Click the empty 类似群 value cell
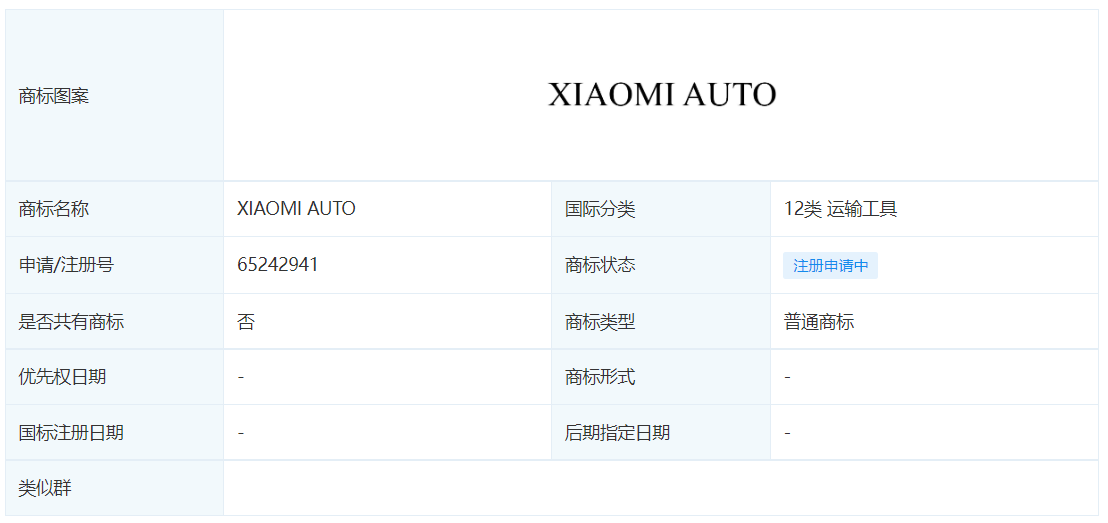Screen dimensions: 1108x523 click(x=661, y=488)
